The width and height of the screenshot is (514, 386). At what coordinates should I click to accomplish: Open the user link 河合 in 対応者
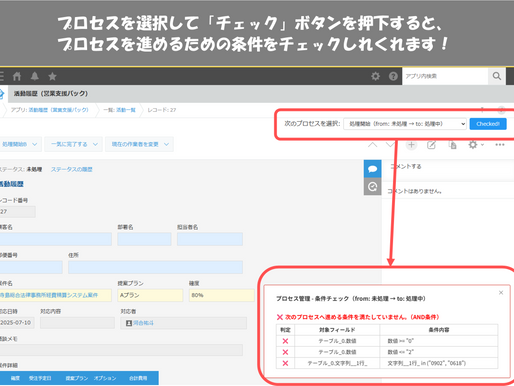pyautogui.click(x=143, y=323)
